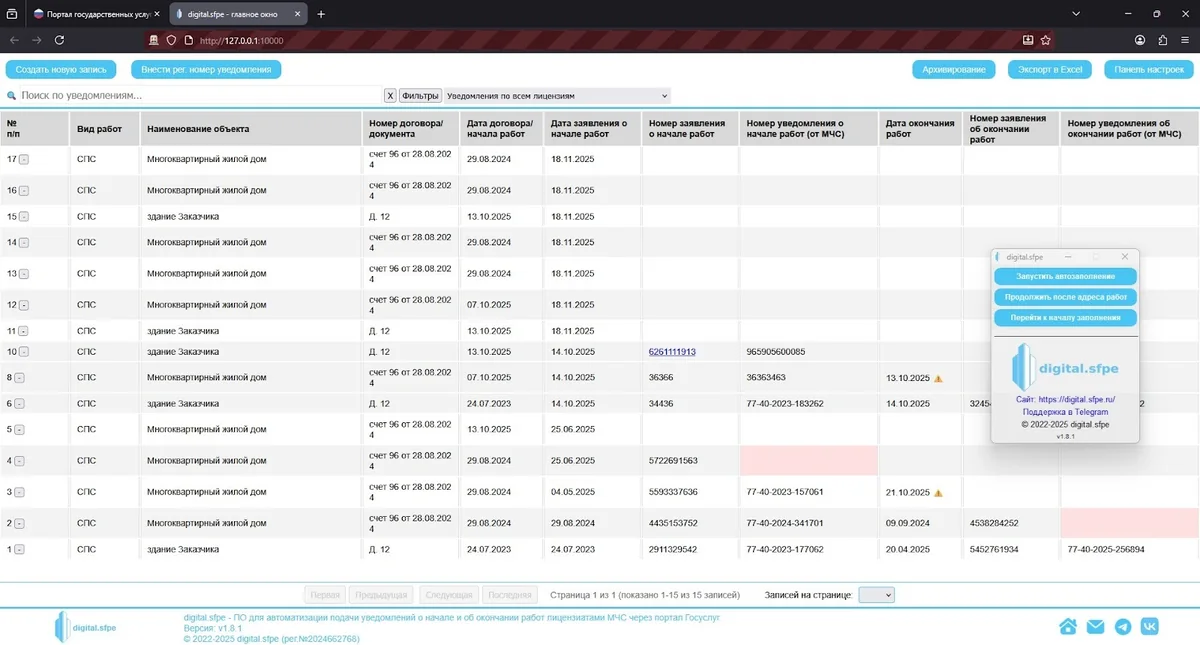Click Продолжить после адреса работ in popup
The image size is (1200, 645).
[1066, 297]
